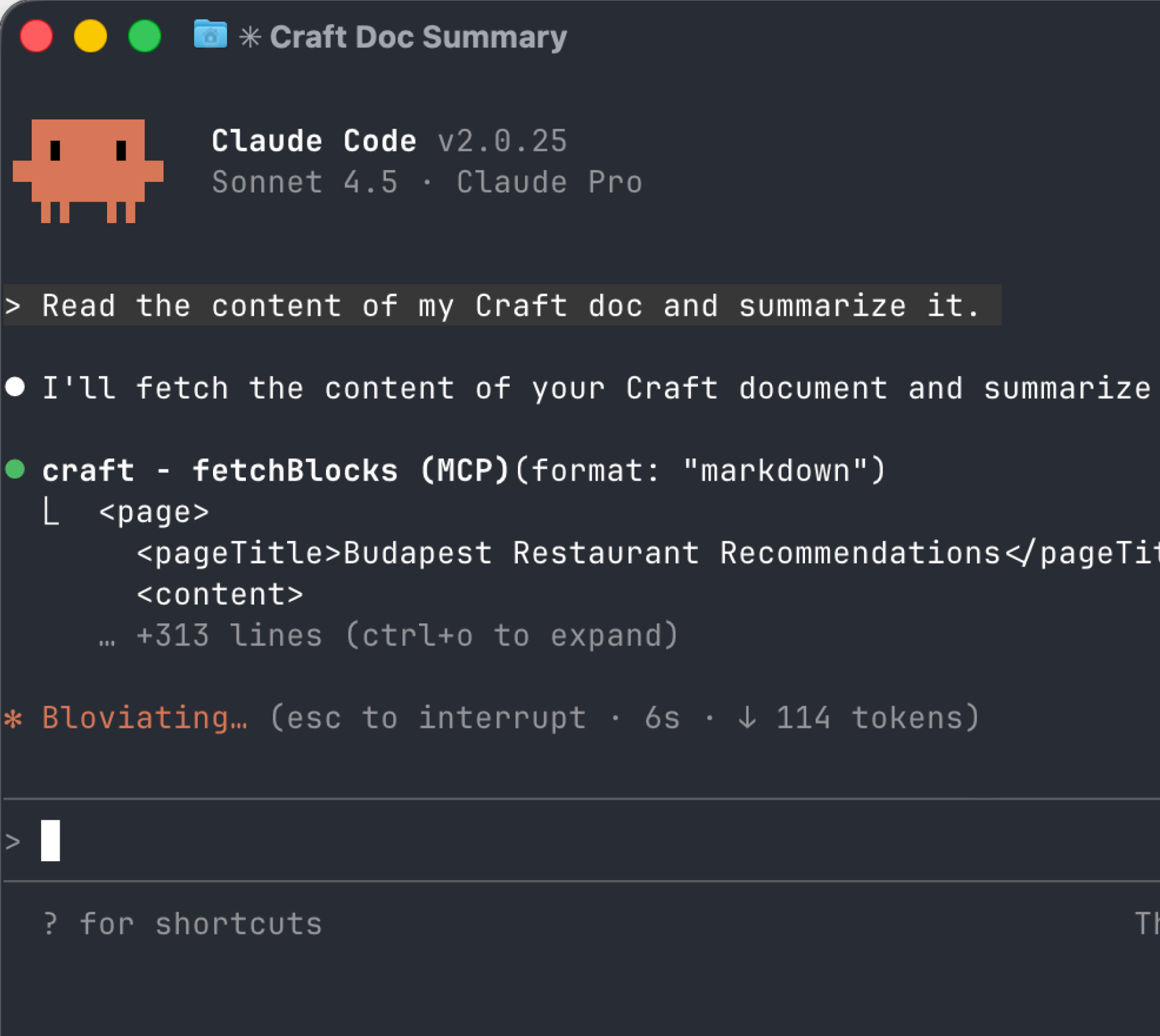Click the blue folder icon in the title bar

tap(210, 36)
